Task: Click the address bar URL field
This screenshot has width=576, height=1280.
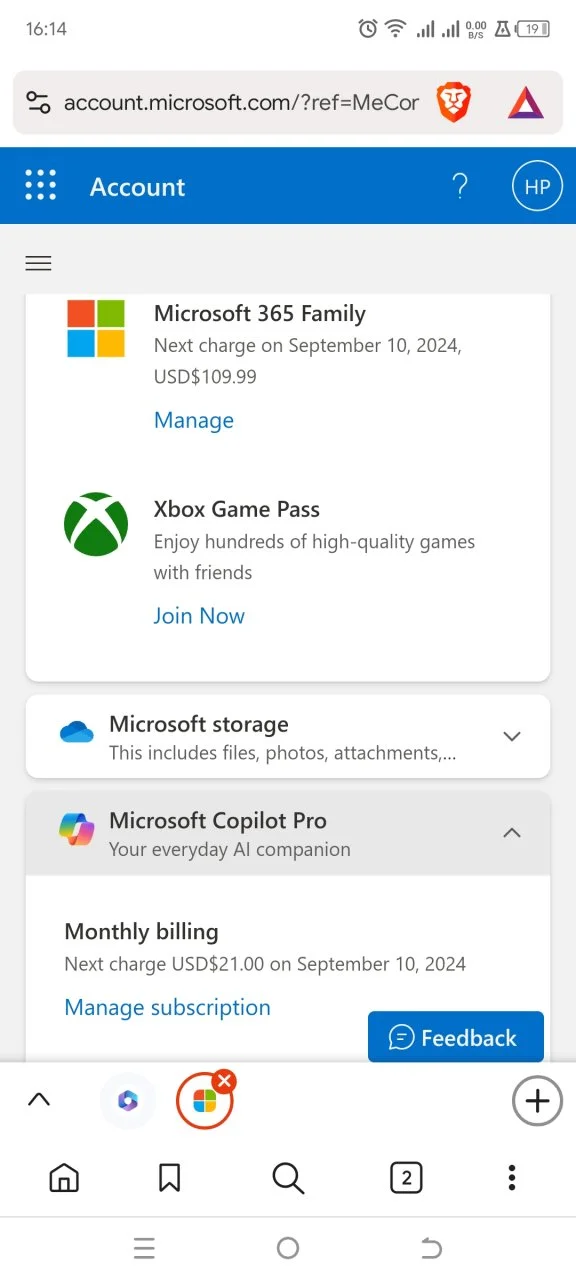Action: coord(241,102)
